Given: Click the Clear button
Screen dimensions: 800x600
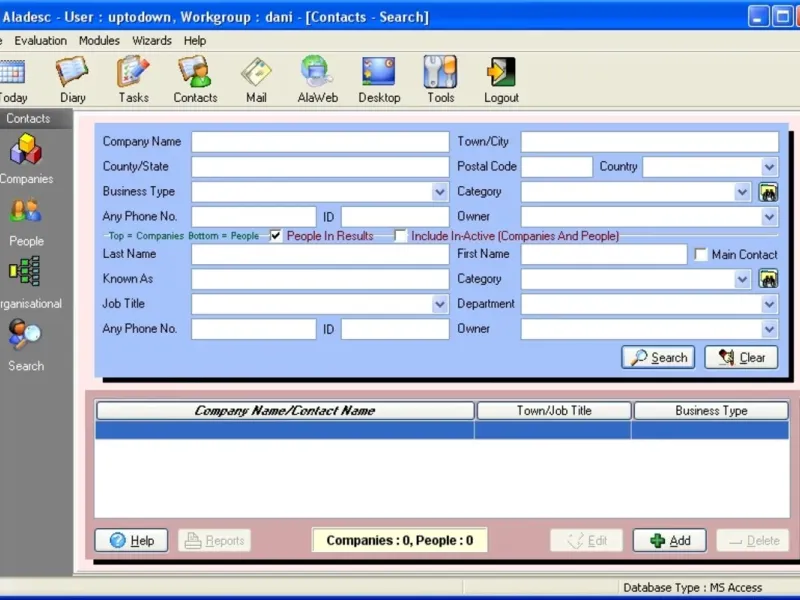Looking at the screenshot, I should [x=741, y=358].
